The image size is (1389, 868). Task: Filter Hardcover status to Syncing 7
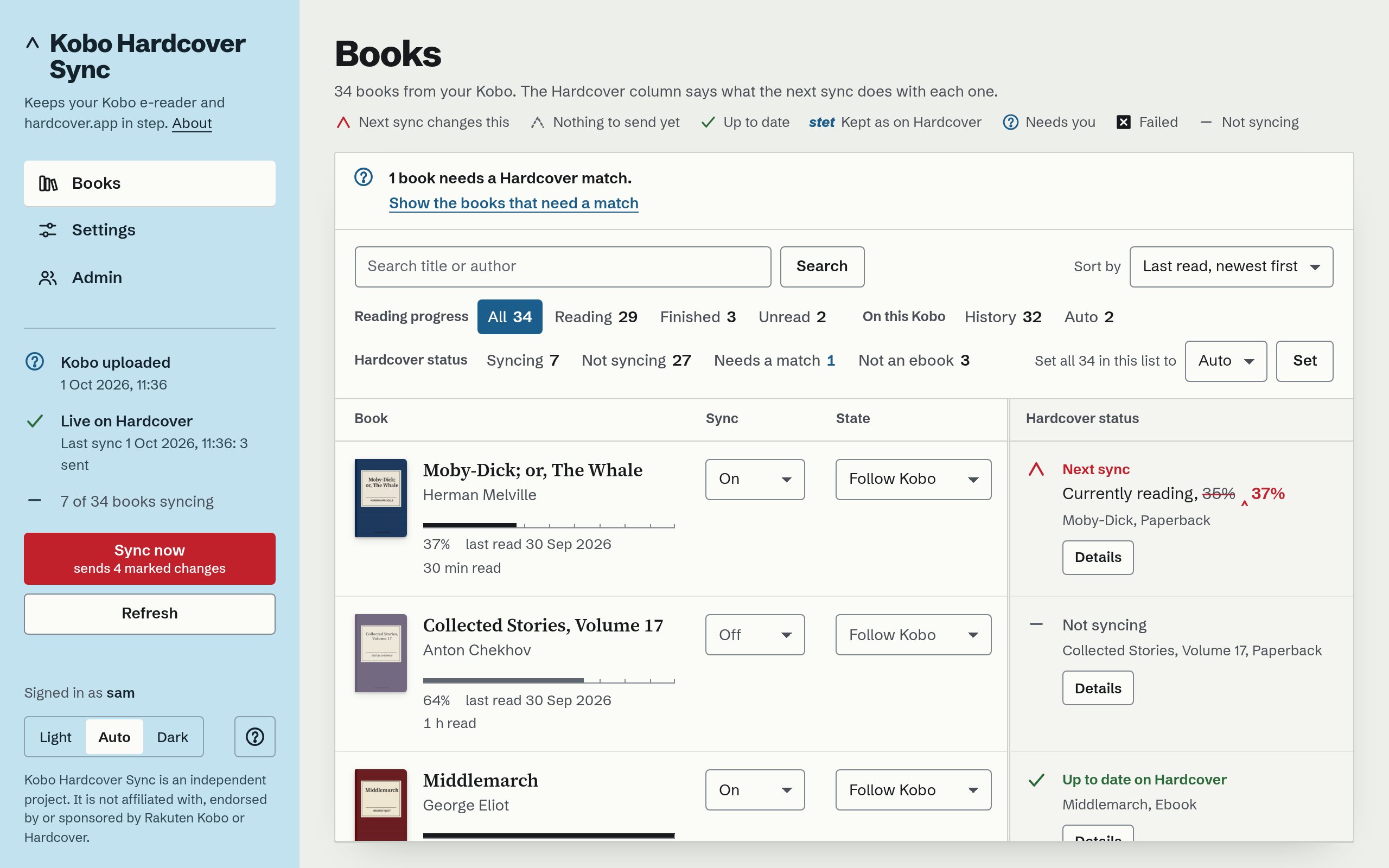[523, 361]
